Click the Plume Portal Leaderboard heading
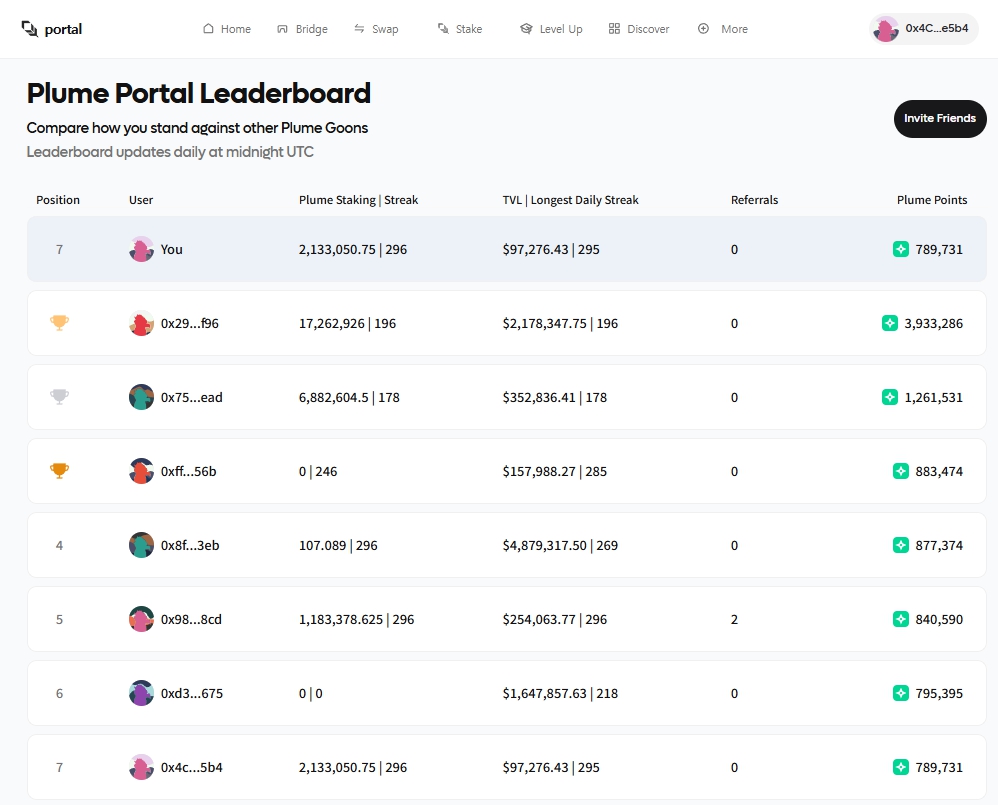 click(199, 94)
